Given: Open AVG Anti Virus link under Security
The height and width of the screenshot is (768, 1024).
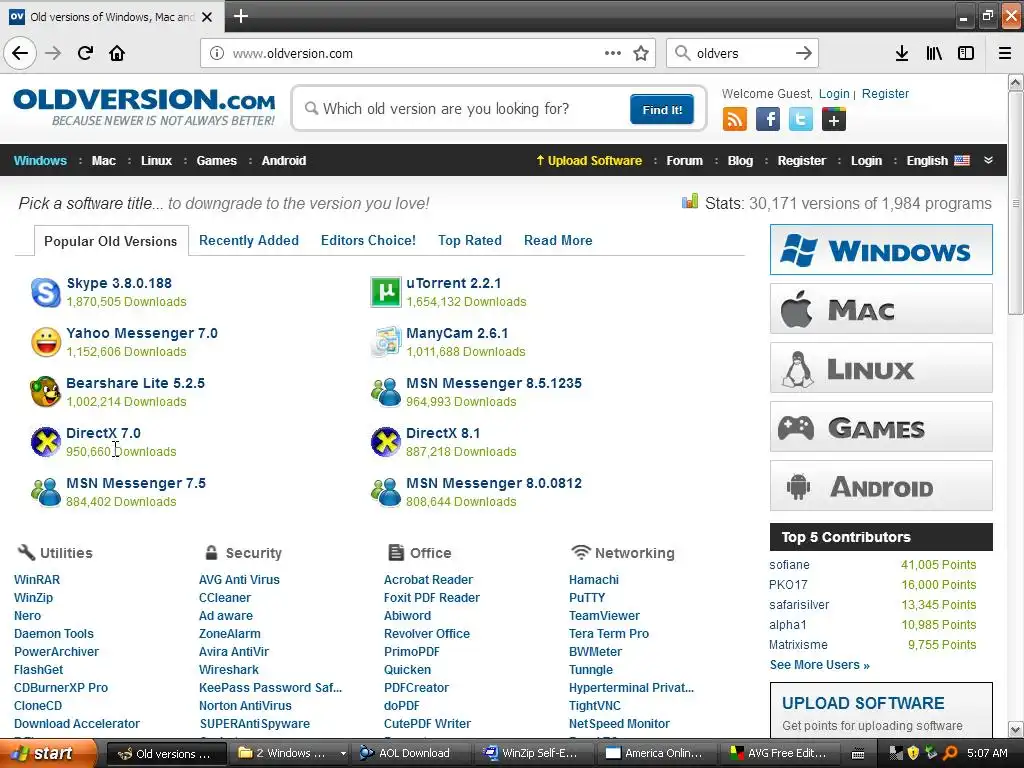Looking at the screenshot, I should [239, 579].
